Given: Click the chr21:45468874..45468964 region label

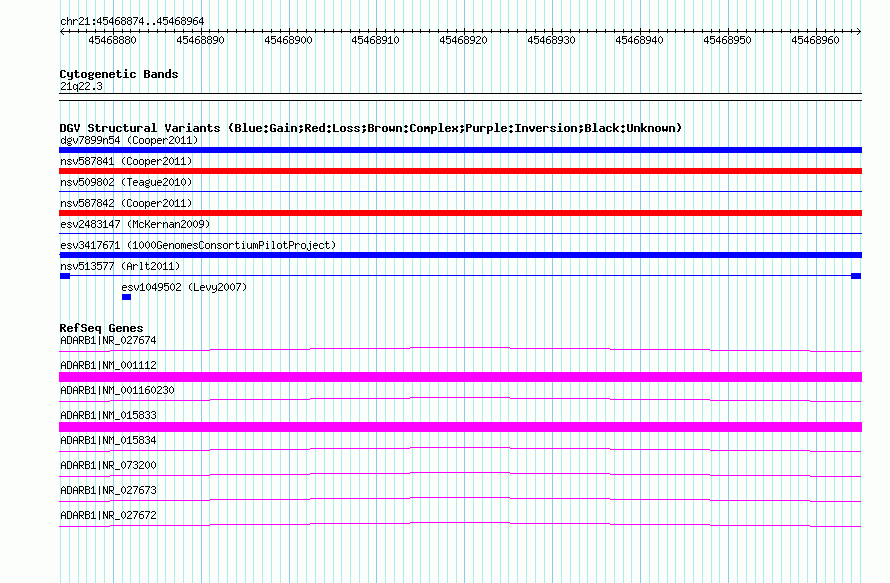Looking at the screenshot, I should pos(132,21).
